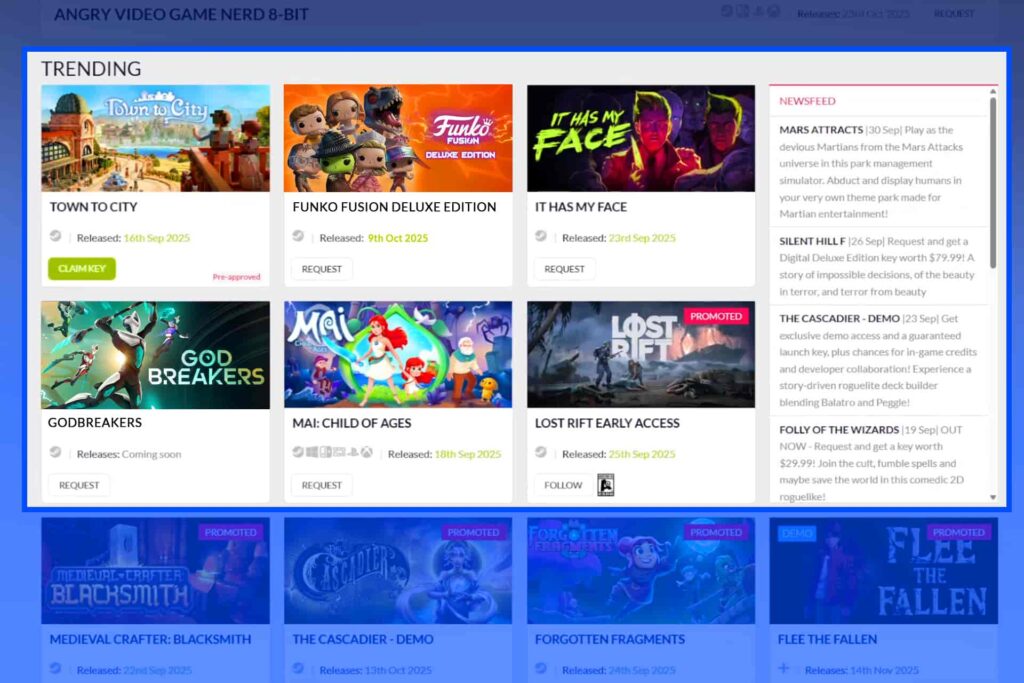Open the Flee the Fallen banner image
1024x683 pixels.
pos(884,571)
